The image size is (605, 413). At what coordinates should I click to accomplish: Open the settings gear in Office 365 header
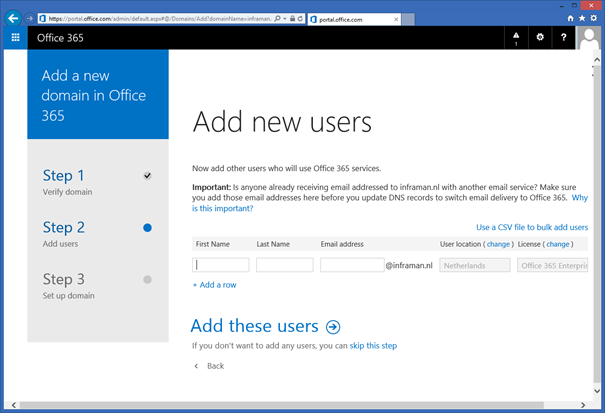540,37
